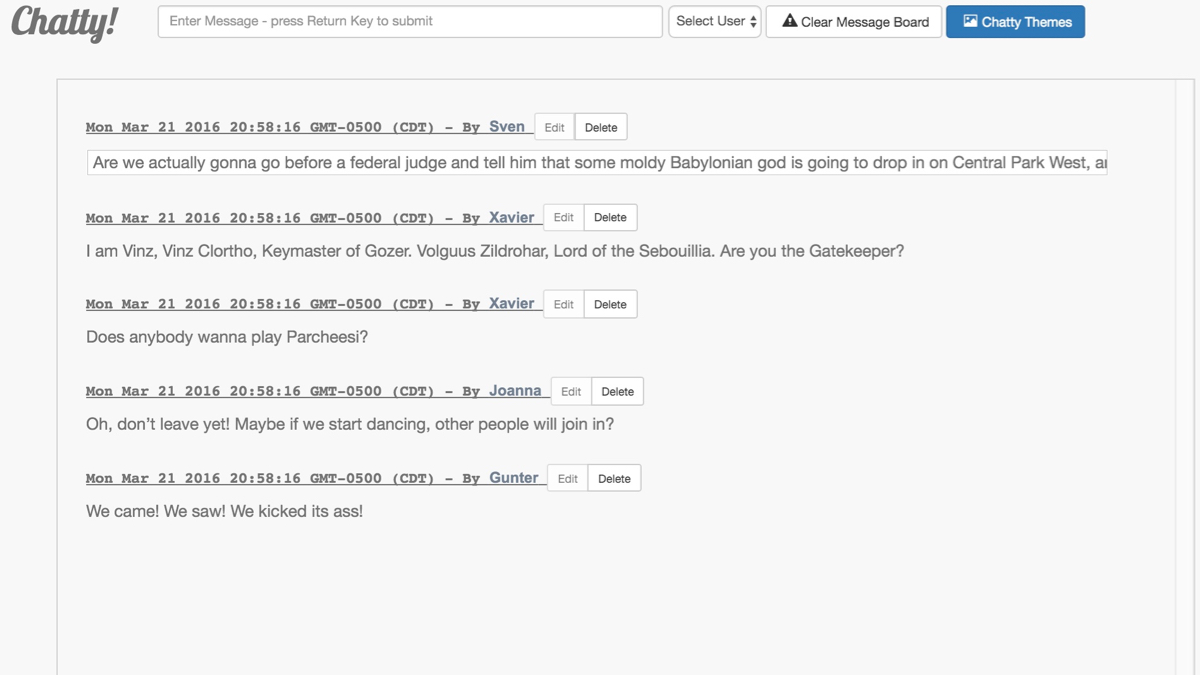Image resolution: width=1200 pixels, height=675 pixels.
Task: Delete Sven's message
Action: pyautogui.click(x=601, y=127)
